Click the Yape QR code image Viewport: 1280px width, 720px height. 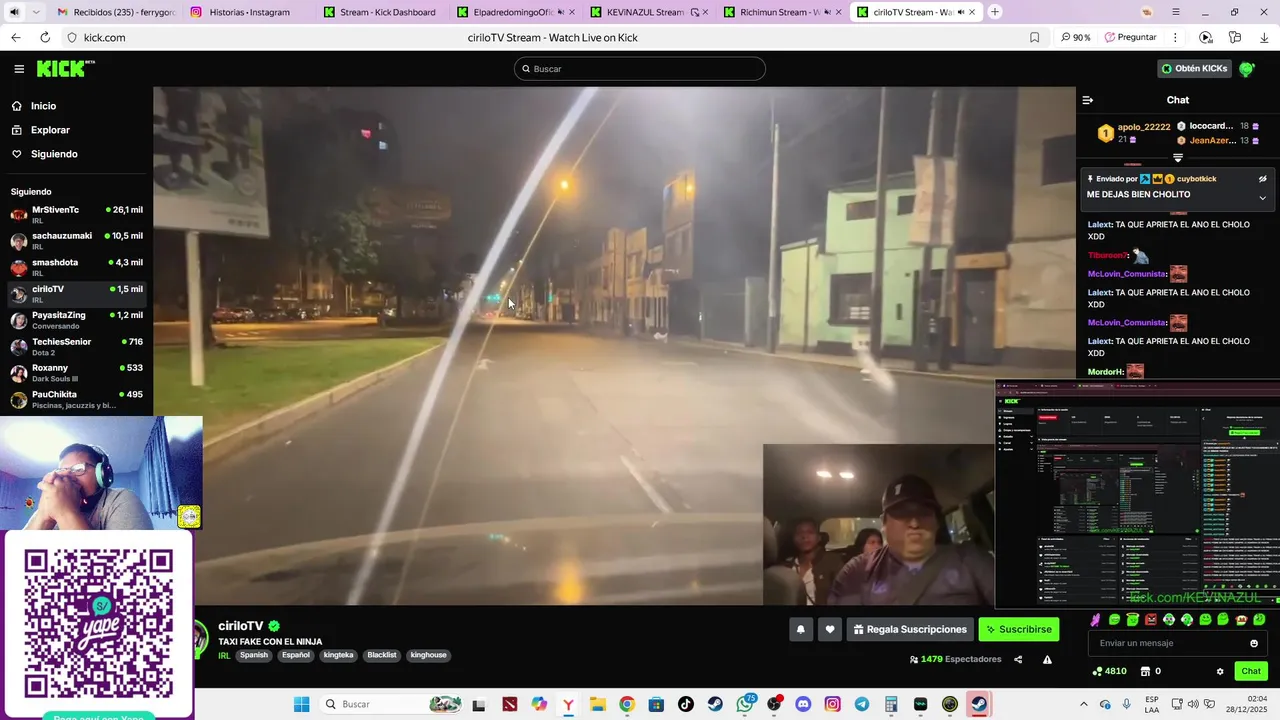[98, 623]
